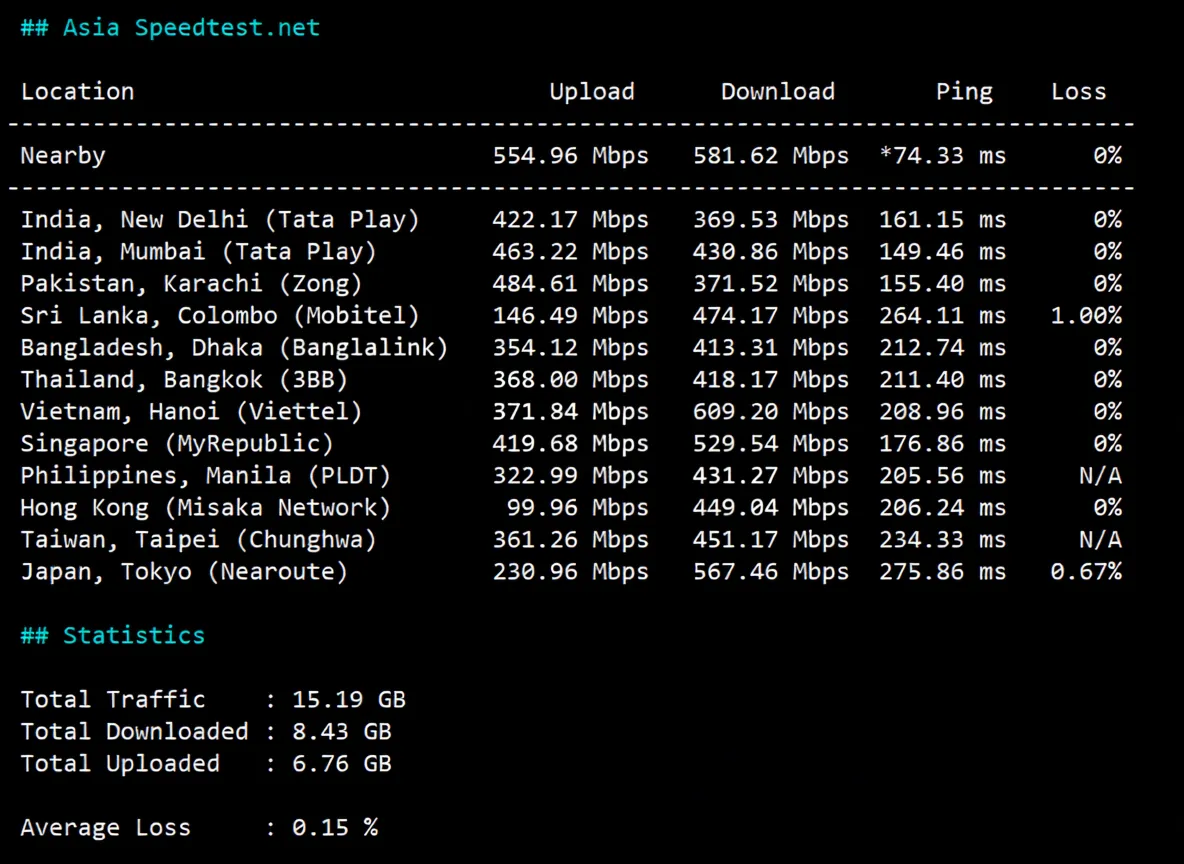Click Tokyo loss value 0.67%
The width and height of the screenshot is (1184, 864).
coord(1086,572)
